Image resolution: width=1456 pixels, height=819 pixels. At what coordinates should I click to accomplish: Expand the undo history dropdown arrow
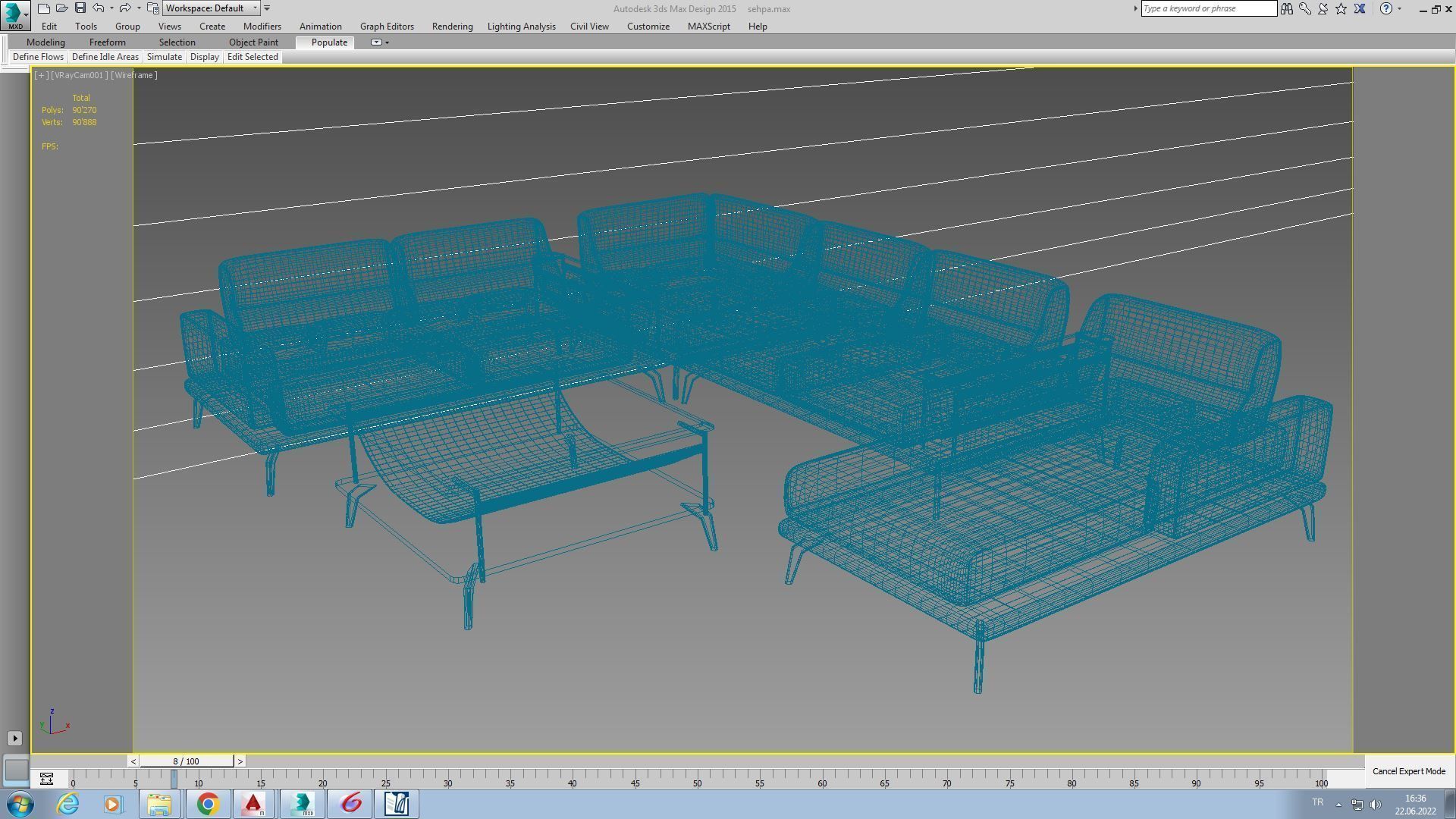pos(111,8)
